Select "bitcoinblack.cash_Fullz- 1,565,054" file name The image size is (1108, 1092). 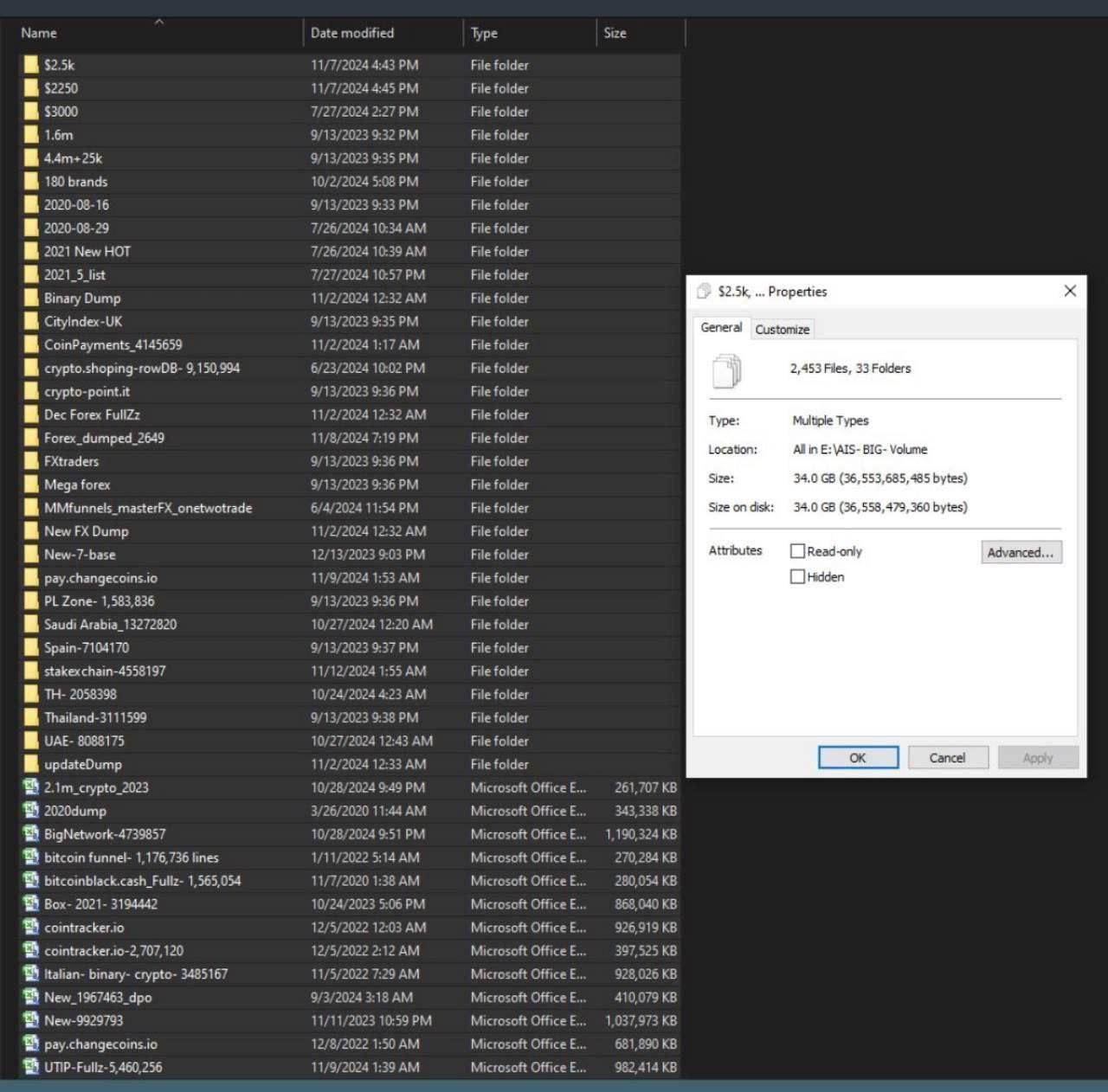[x=143, y=881]
